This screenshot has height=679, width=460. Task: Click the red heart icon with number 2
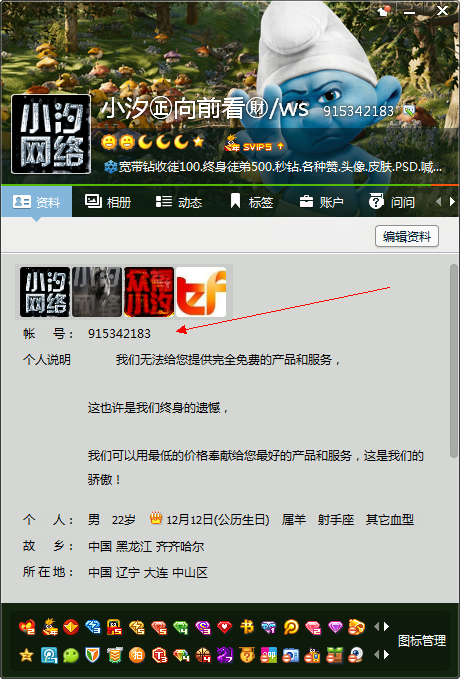pyautogui.click(x=27, y=627)
